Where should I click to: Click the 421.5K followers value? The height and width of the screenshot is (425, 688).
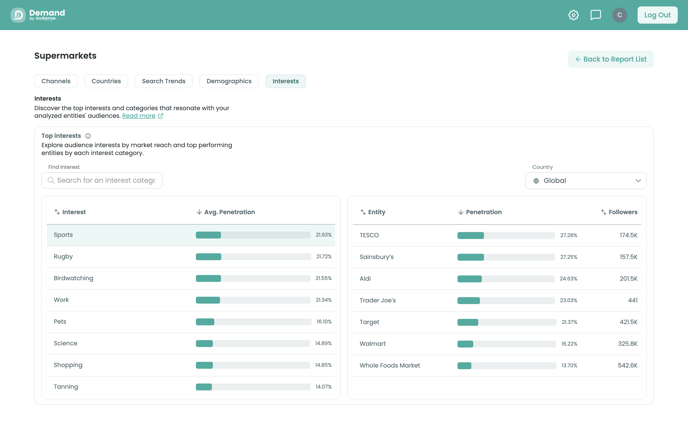coord(628,322)
